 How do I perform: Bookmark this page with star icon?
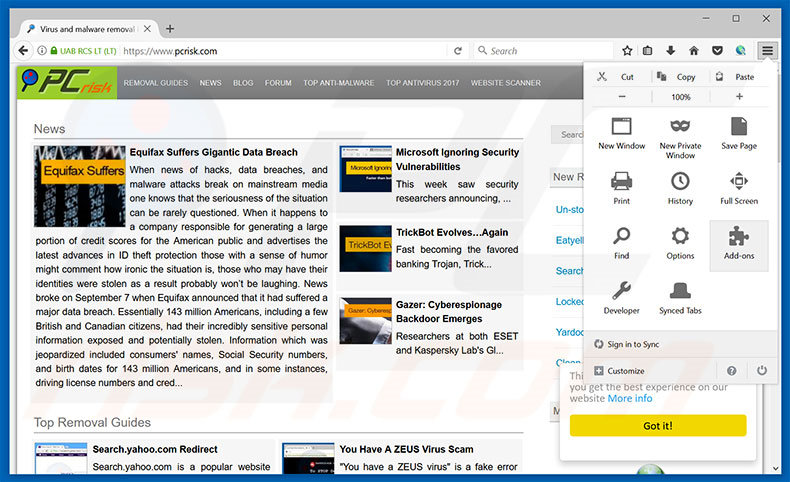(x=627, y=50)
